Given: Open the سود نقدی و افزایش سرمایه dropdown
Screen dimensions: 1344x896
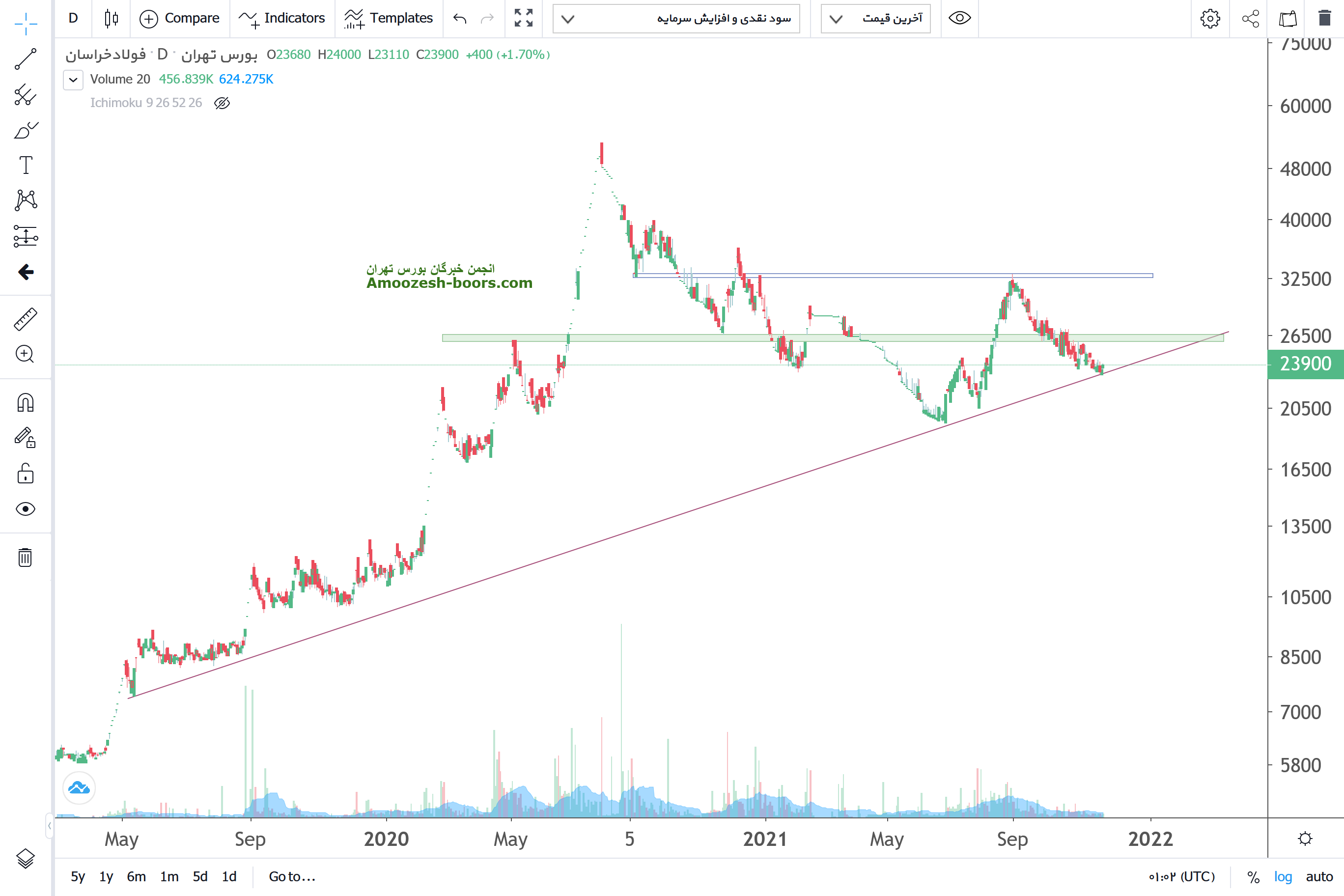Looking at the screenshot, I should pos(676,18).
